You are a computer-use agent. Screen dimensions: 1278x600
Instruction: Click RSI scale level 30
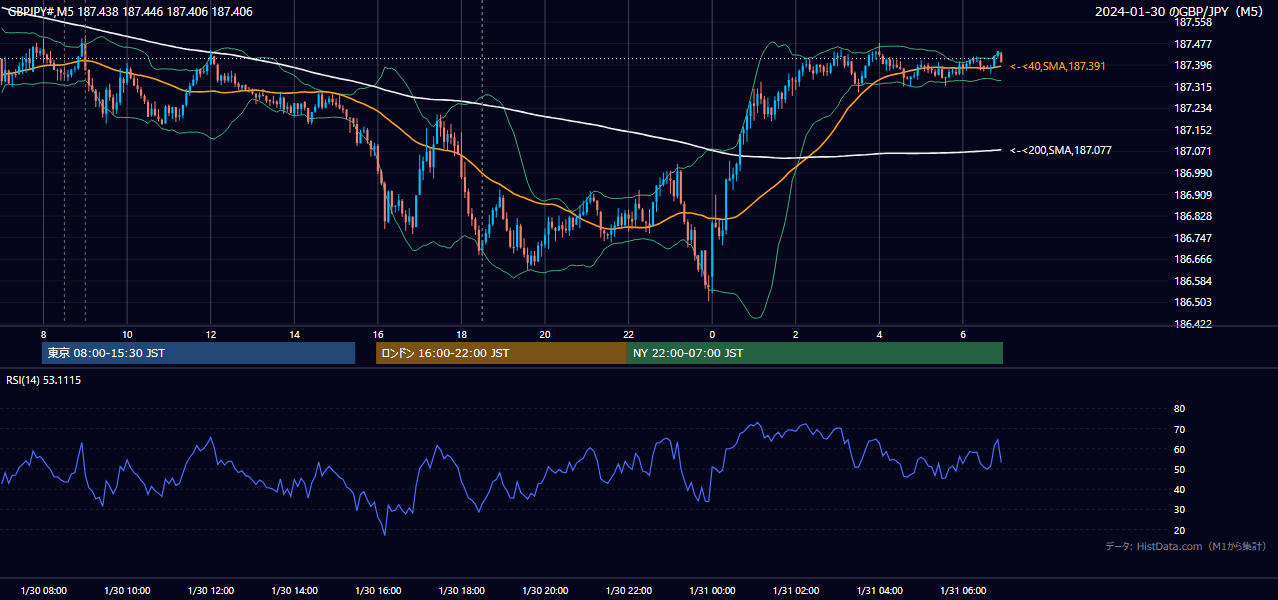tap(1179, 510)
